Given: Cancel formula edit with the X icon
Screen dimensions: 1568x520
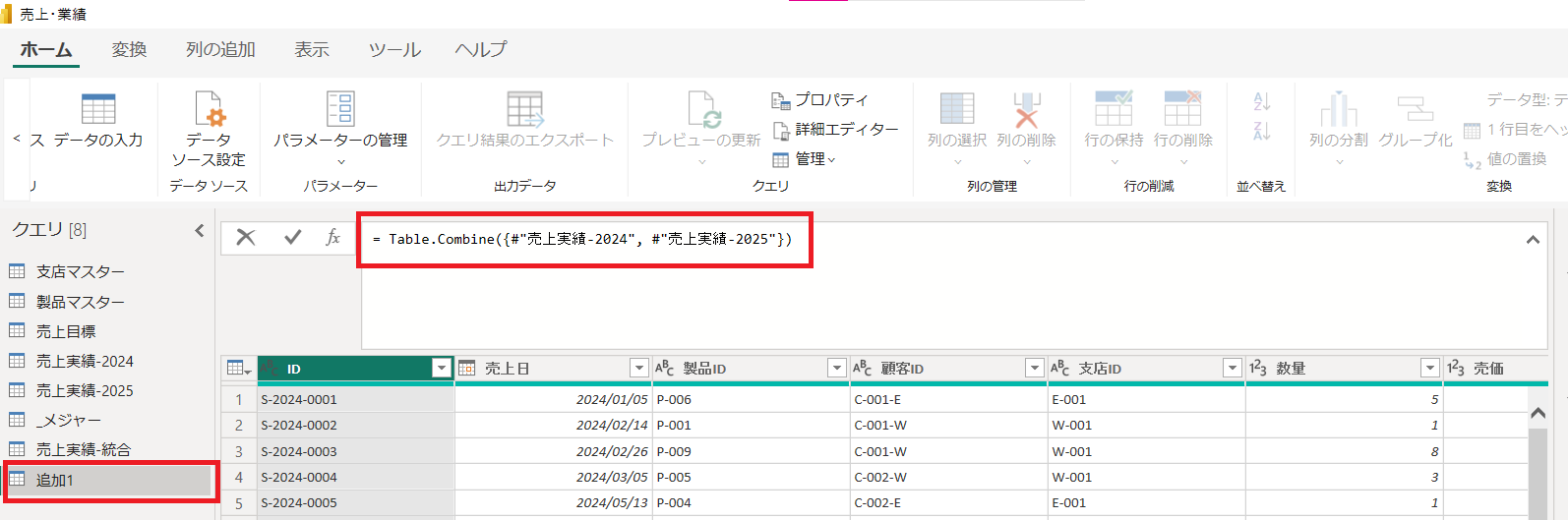Looking at the screenshot, I should pos(246,237).
